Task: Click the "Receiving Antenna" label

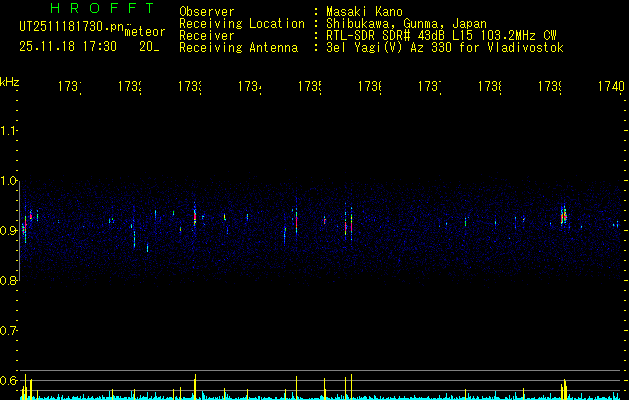Action: click(239, 48)
